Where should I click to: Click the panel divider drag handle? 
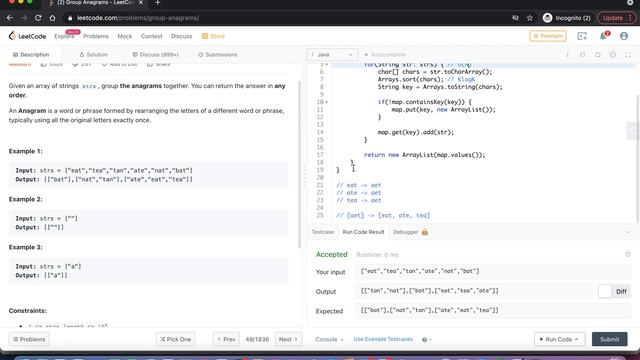coord(304,176)
